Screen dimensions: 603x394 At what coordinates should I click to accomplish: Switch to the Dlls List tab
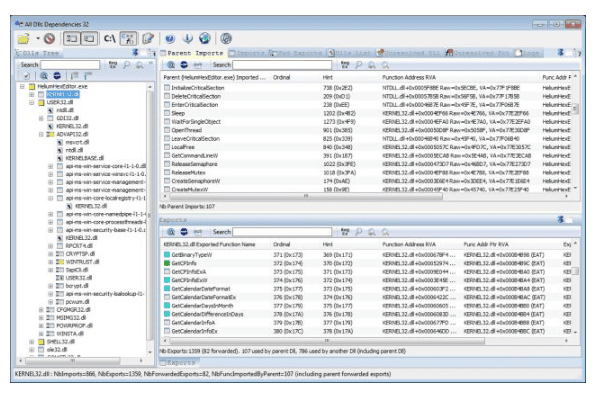click(x=350, y=53)
